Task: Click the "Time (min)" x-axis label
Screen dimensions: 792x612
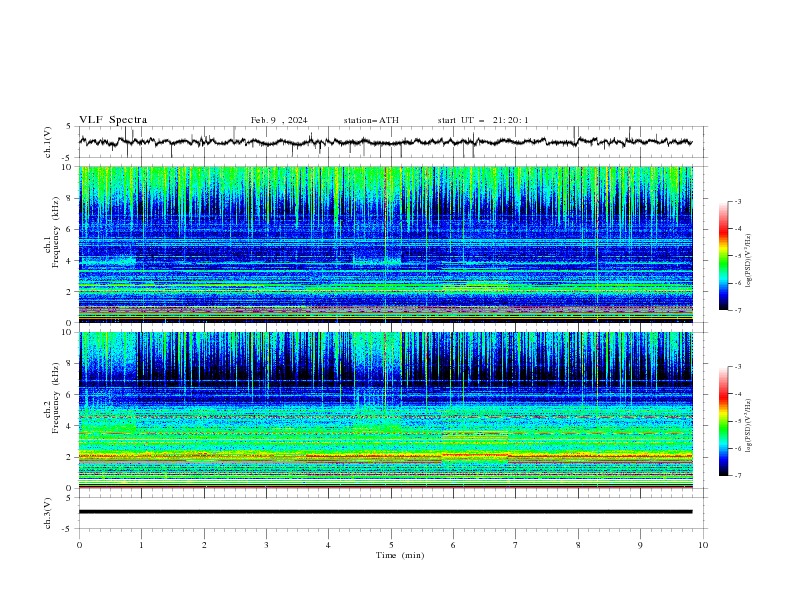Action: 400,555
